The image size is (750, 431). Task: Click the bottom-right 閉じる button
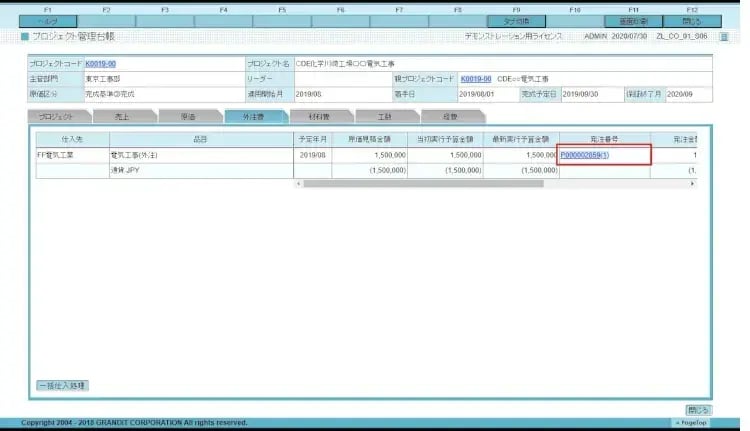(698, 410)
